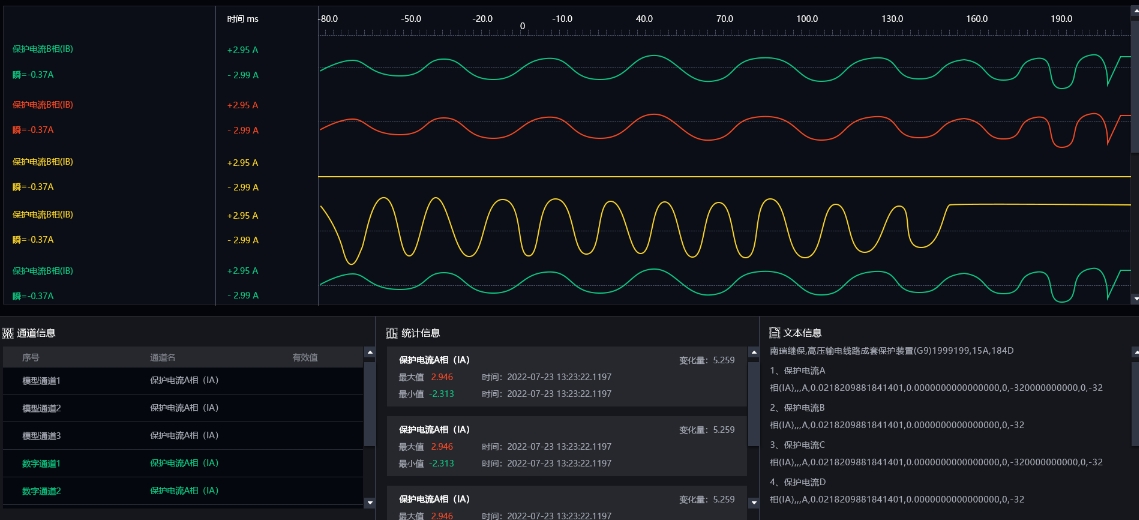Click the 190.0 time axis tick
1139x520 pixels.
[x=1061, y=19]
